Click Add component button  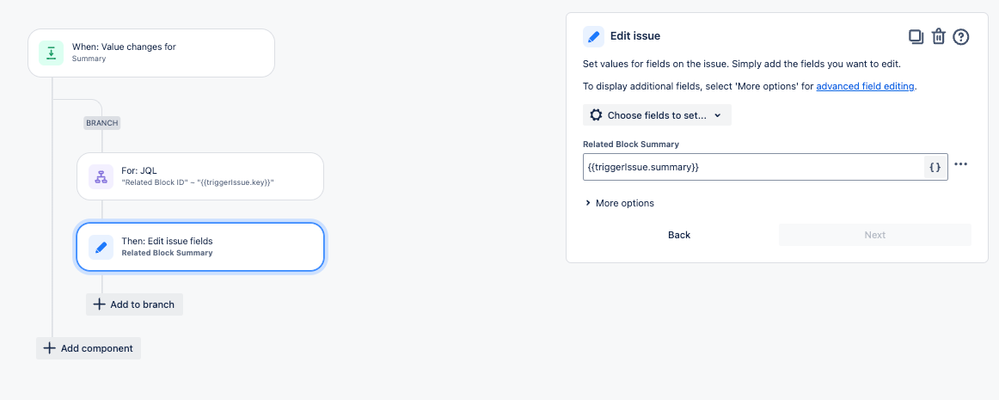89,348
